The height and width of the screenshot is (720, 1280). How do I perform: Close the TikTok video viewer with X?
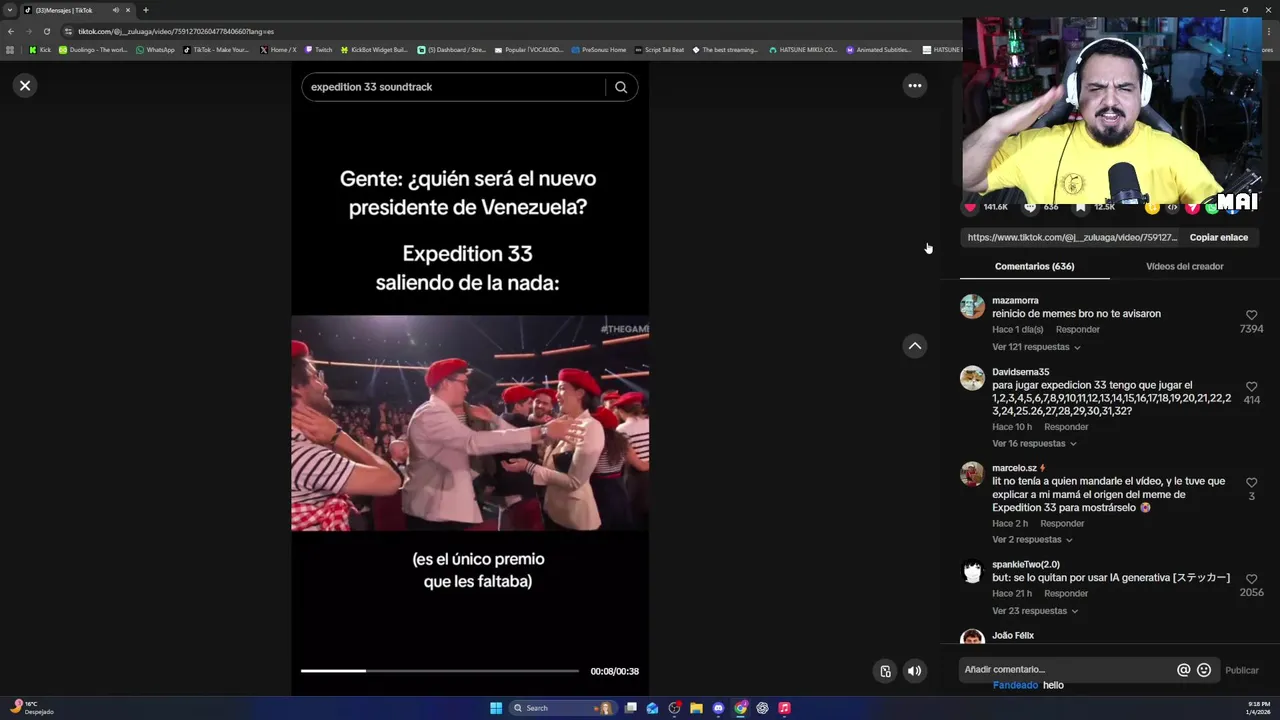click(25, 85)
